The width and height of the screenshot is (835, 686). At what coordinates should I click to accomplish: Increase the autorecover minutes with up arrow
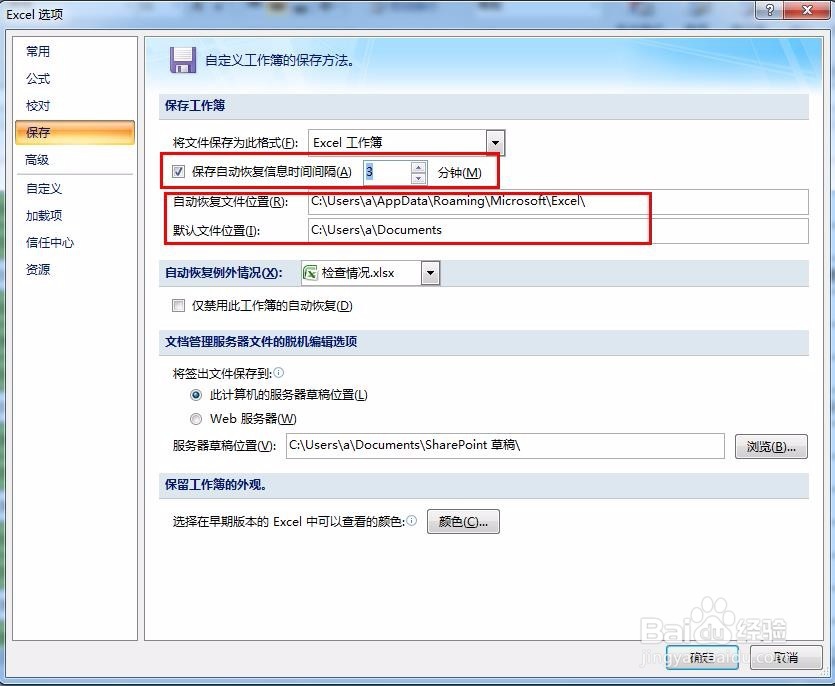tap(419, 167)
